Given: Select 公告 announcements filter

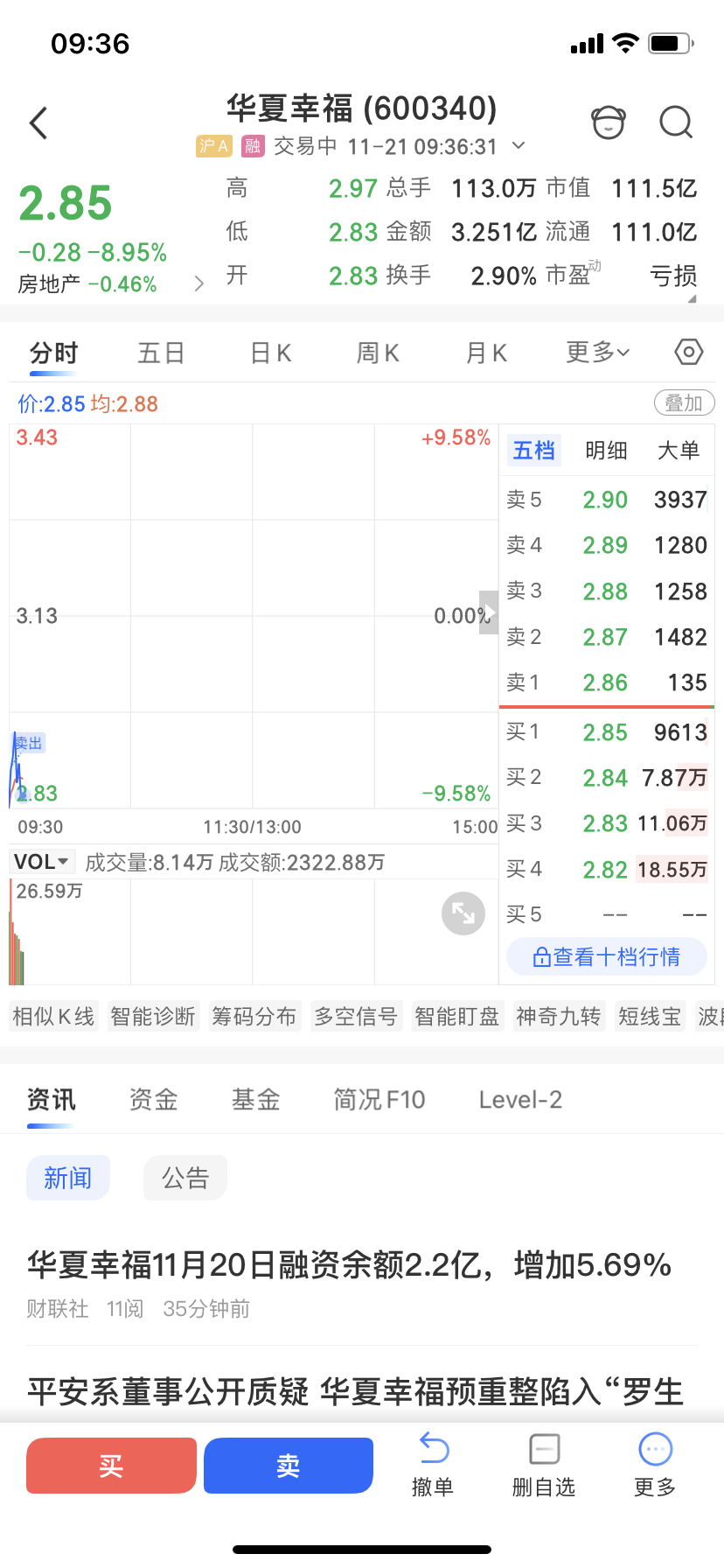Looking at the screenshot, I should (x=185, y=1178).
